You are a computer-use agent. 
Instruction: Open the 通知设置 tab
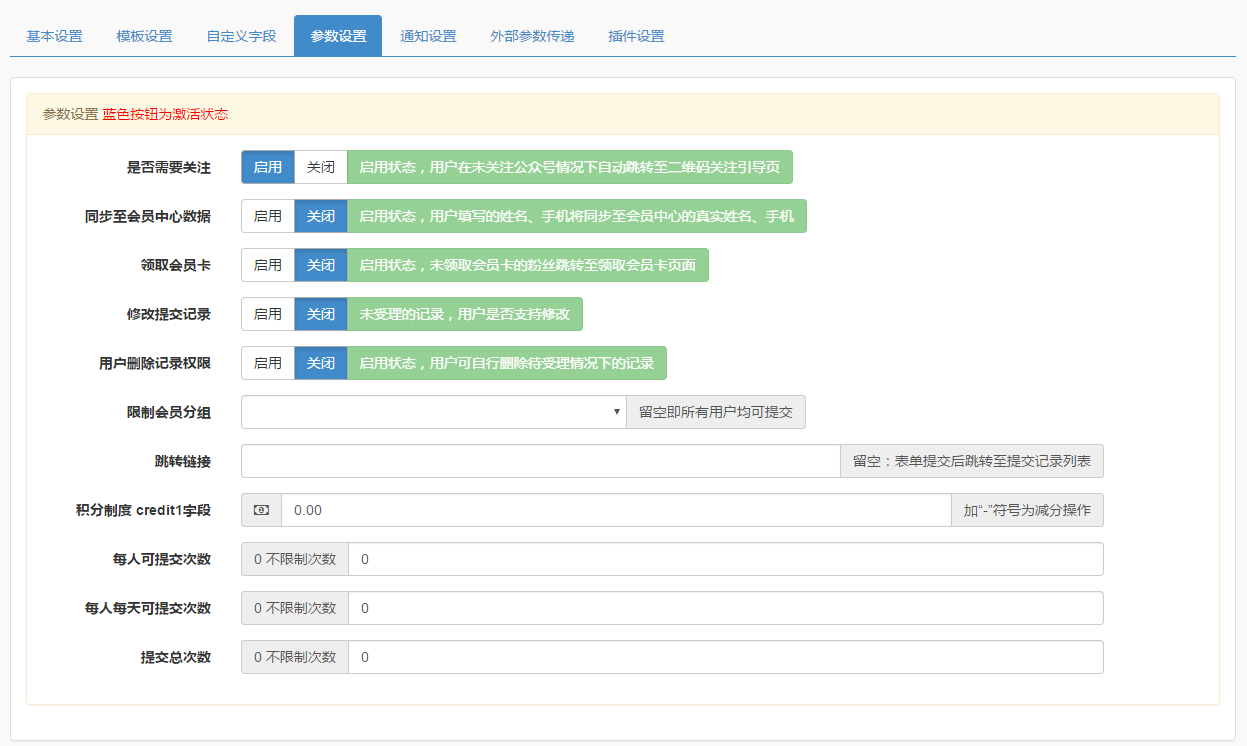(428, 36)
